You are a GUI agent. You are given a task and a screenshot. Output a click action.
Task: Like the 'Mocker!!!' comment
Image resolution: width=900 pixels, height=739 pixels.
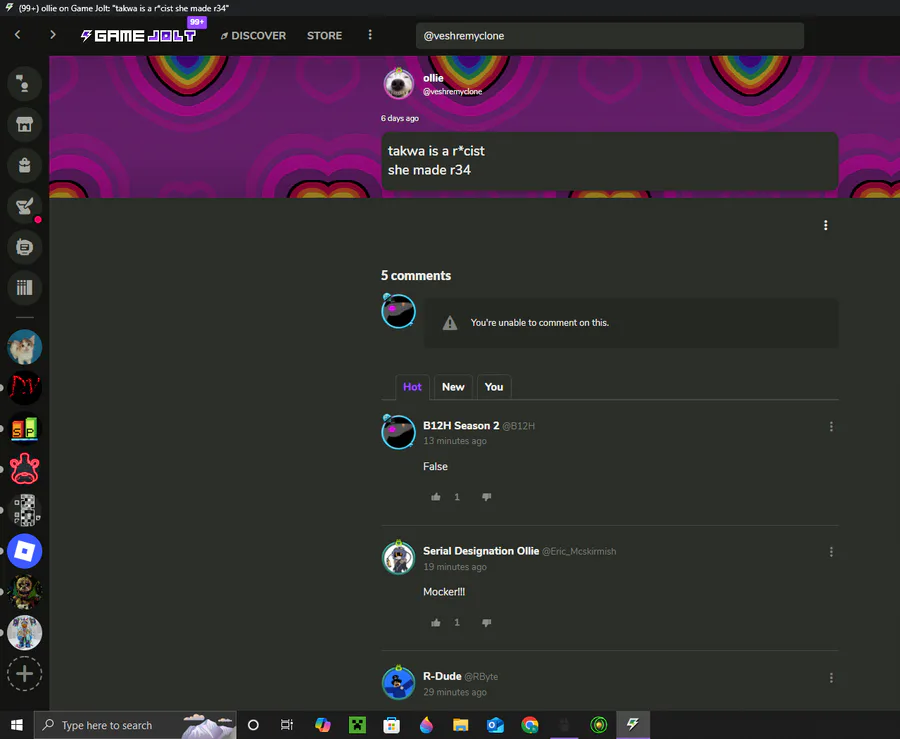[x=436, y=623]
